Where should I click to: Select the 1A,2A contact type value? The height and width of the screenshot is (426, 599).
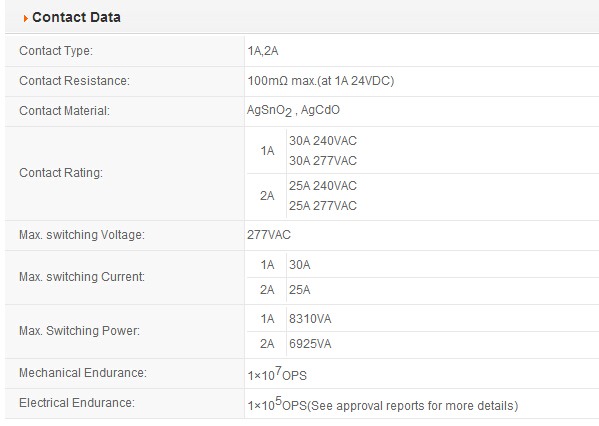[263, 51]
